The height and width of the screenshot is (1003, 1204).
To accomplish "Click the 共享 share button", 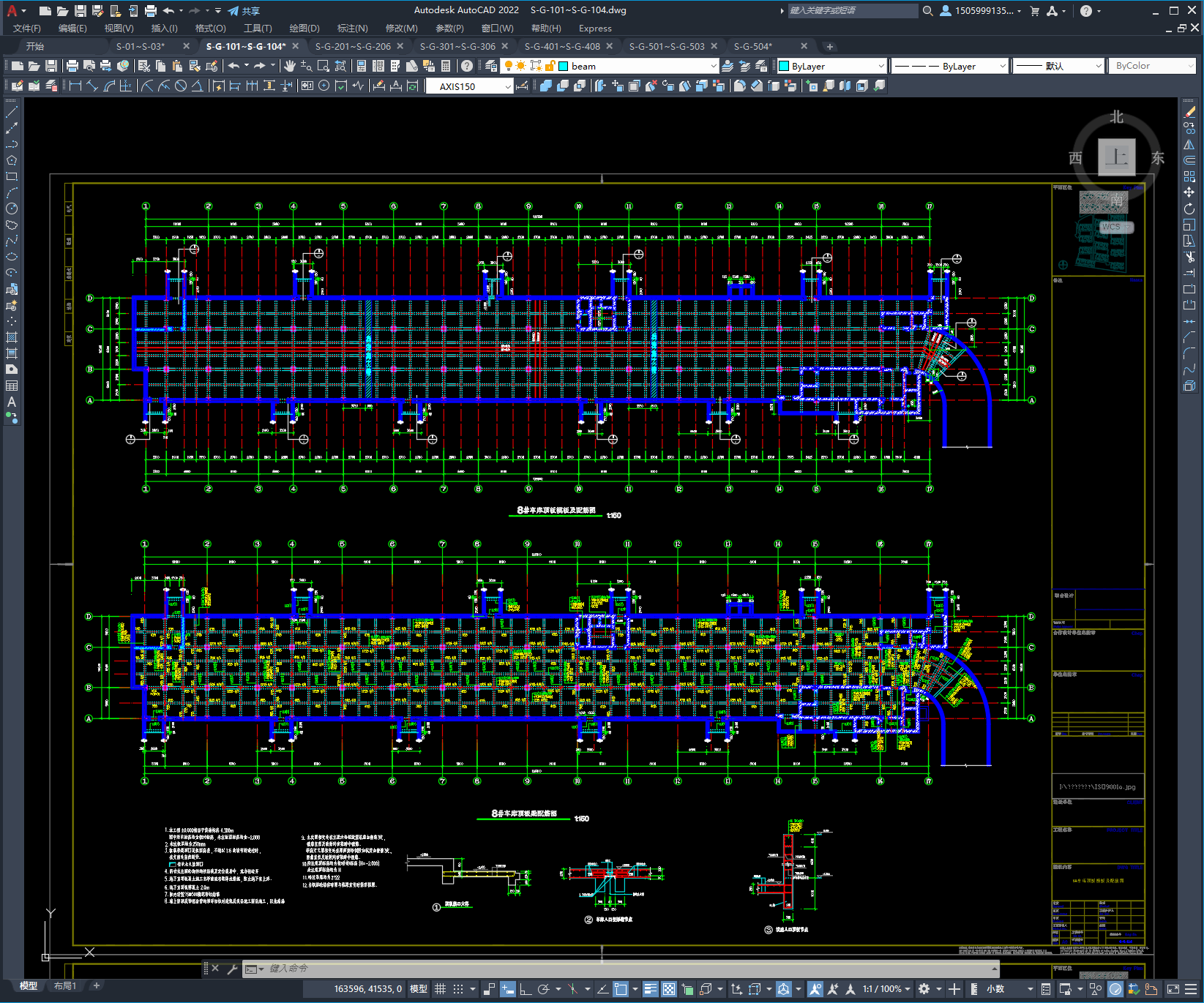I will (244, 11).
